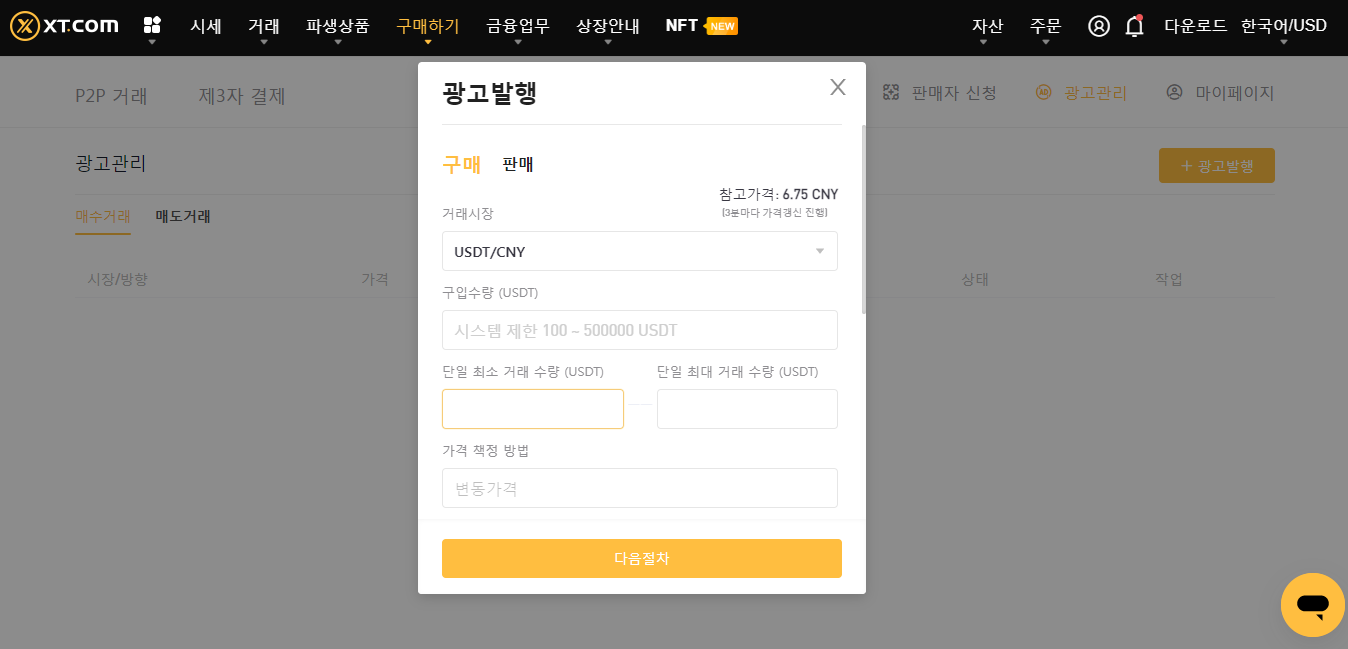Open the USDT/CNY market dropdown
Image resolution: width=1348 pixels, height=649 pixels.
pyautogui.click(x=640, y=251)
